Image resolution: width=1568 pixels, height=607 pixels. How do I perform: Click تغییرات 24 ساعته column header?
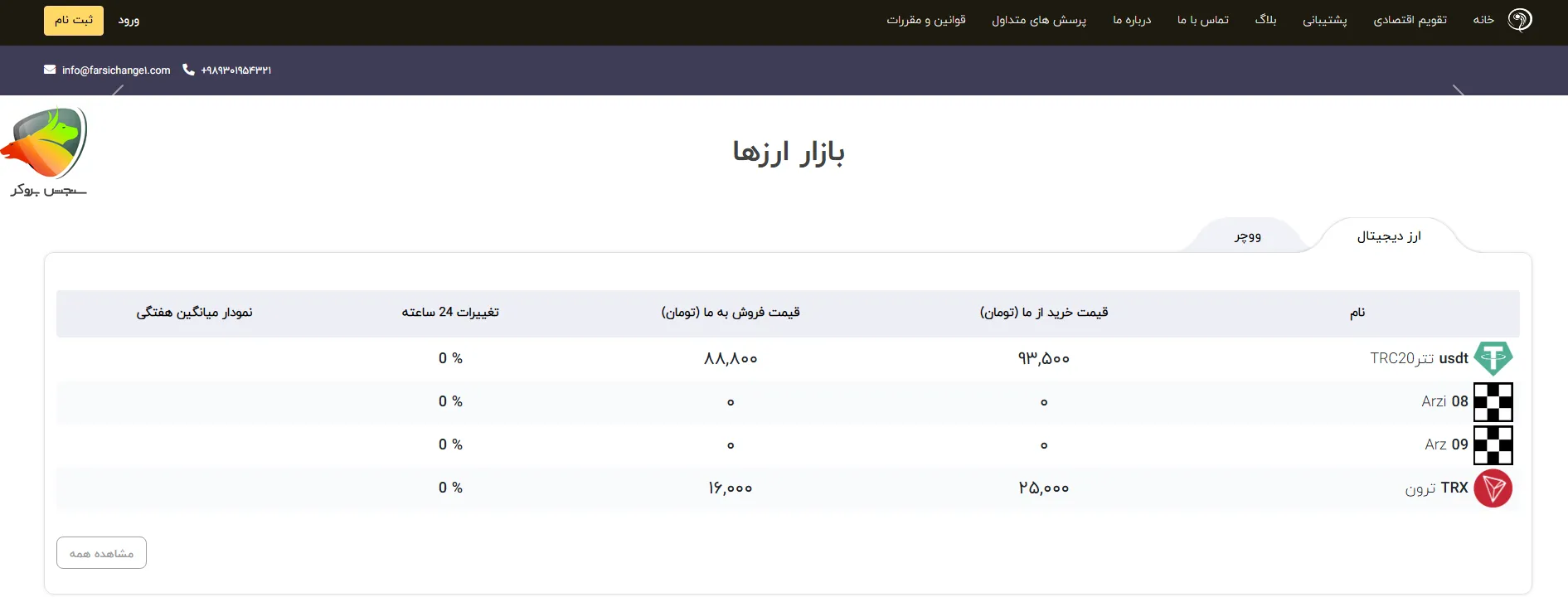tap(450, 313)
